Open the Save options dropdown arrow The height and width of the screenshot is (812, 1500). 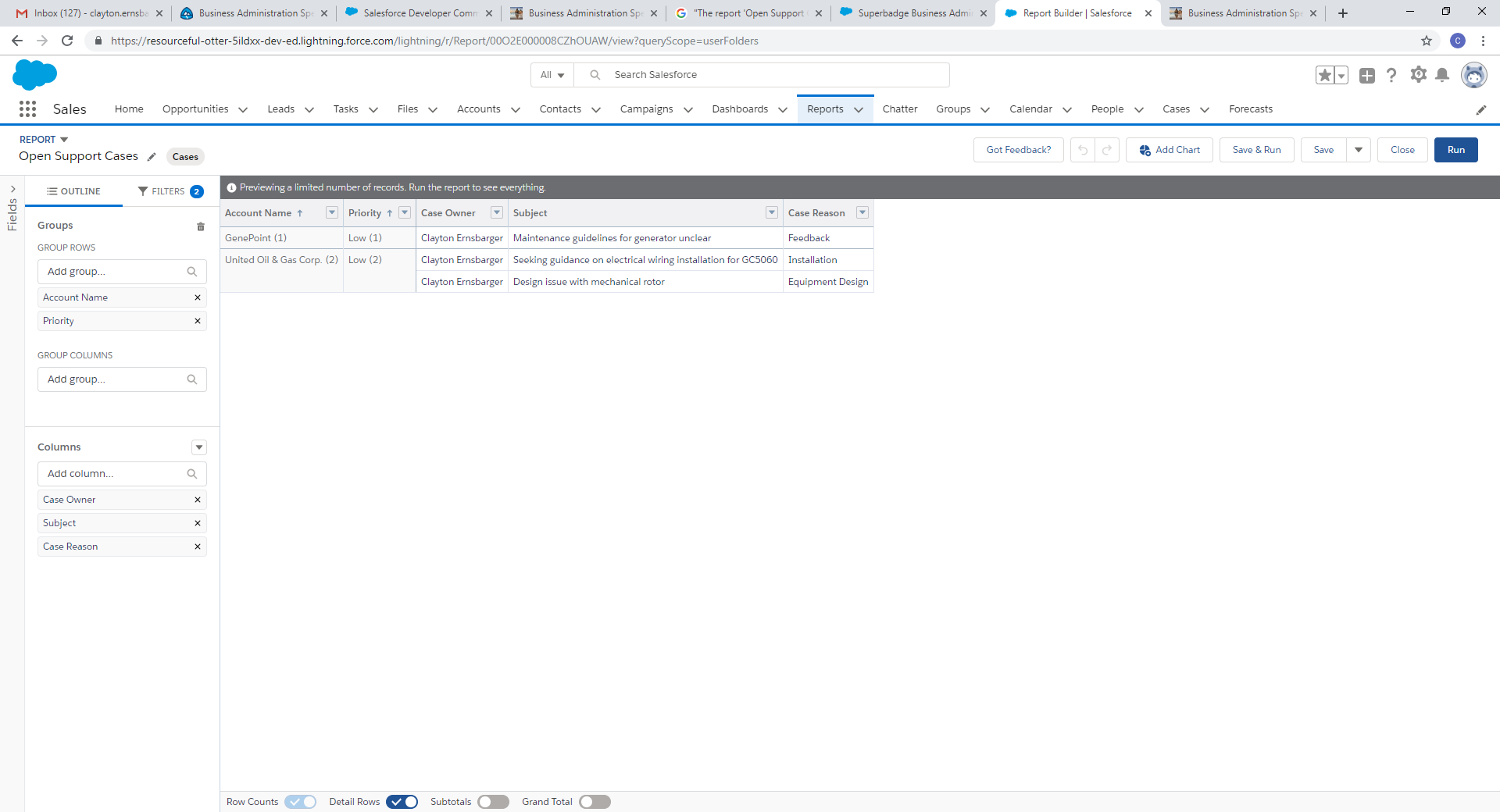(x=1359, y=150)
